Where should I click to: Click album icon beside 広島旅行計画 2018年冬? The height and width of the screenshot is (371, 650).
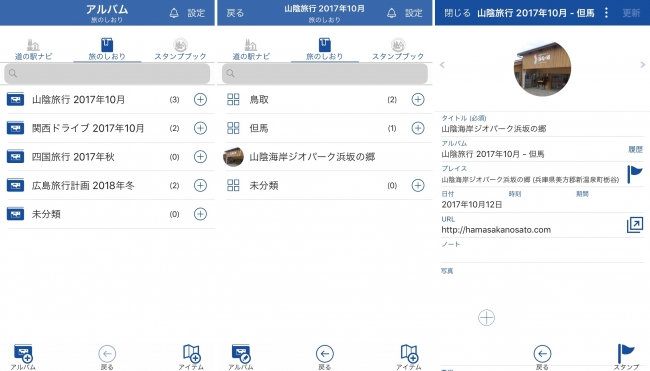(x=15, y=185)
